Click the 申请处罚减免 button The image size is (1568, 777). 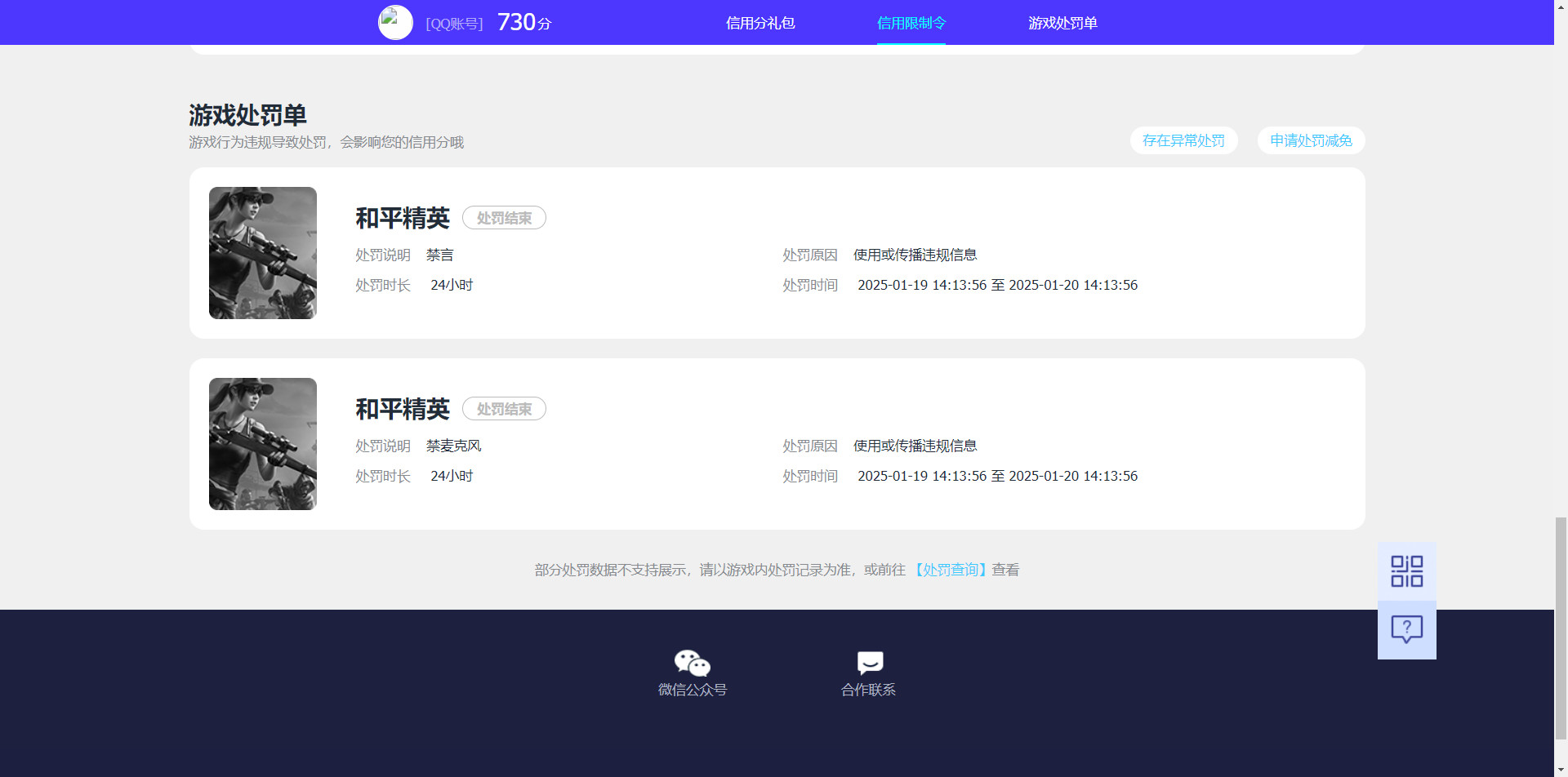1311,140
